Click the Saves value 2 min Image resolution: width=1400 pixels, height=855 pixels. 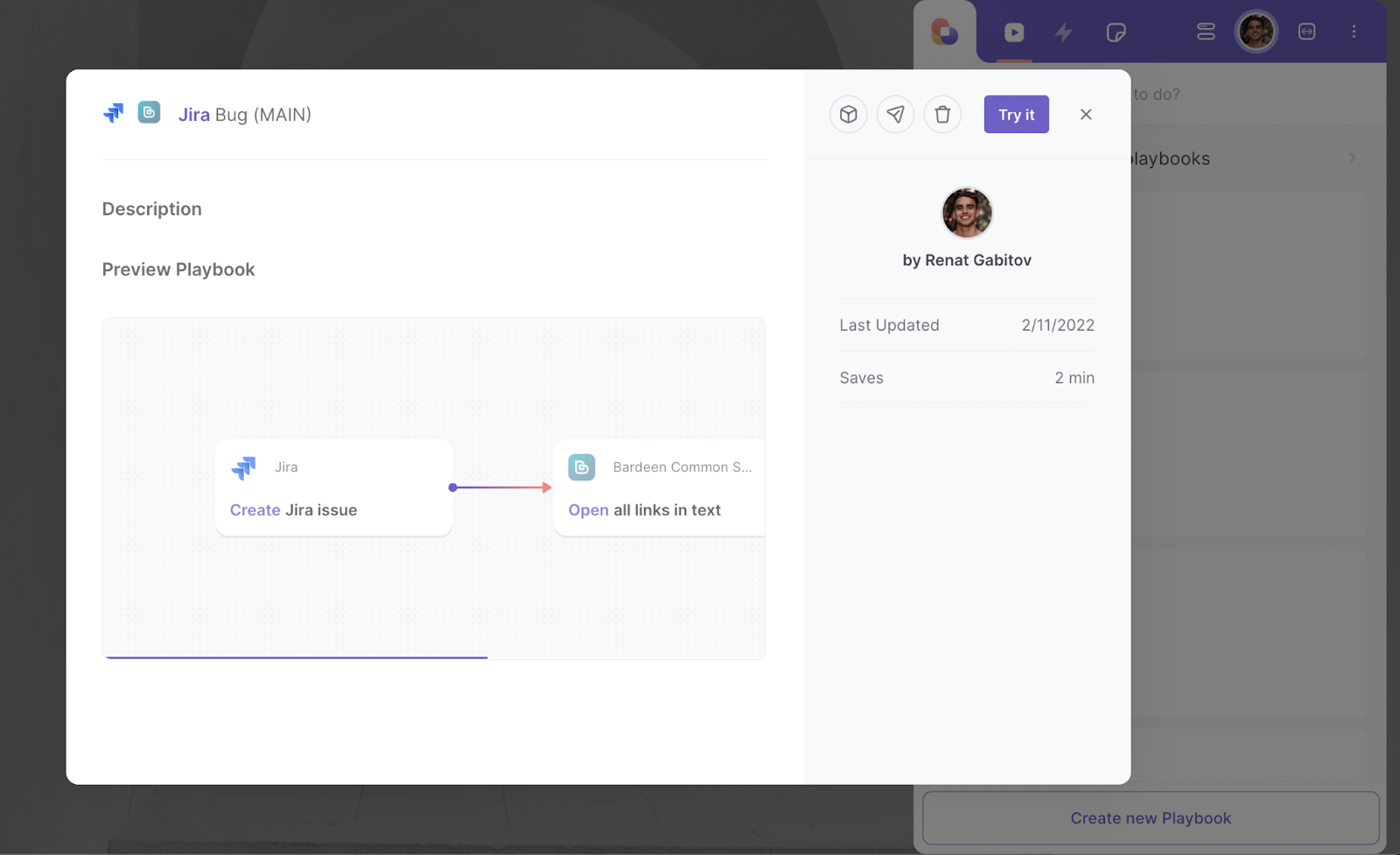[1074, 378]
